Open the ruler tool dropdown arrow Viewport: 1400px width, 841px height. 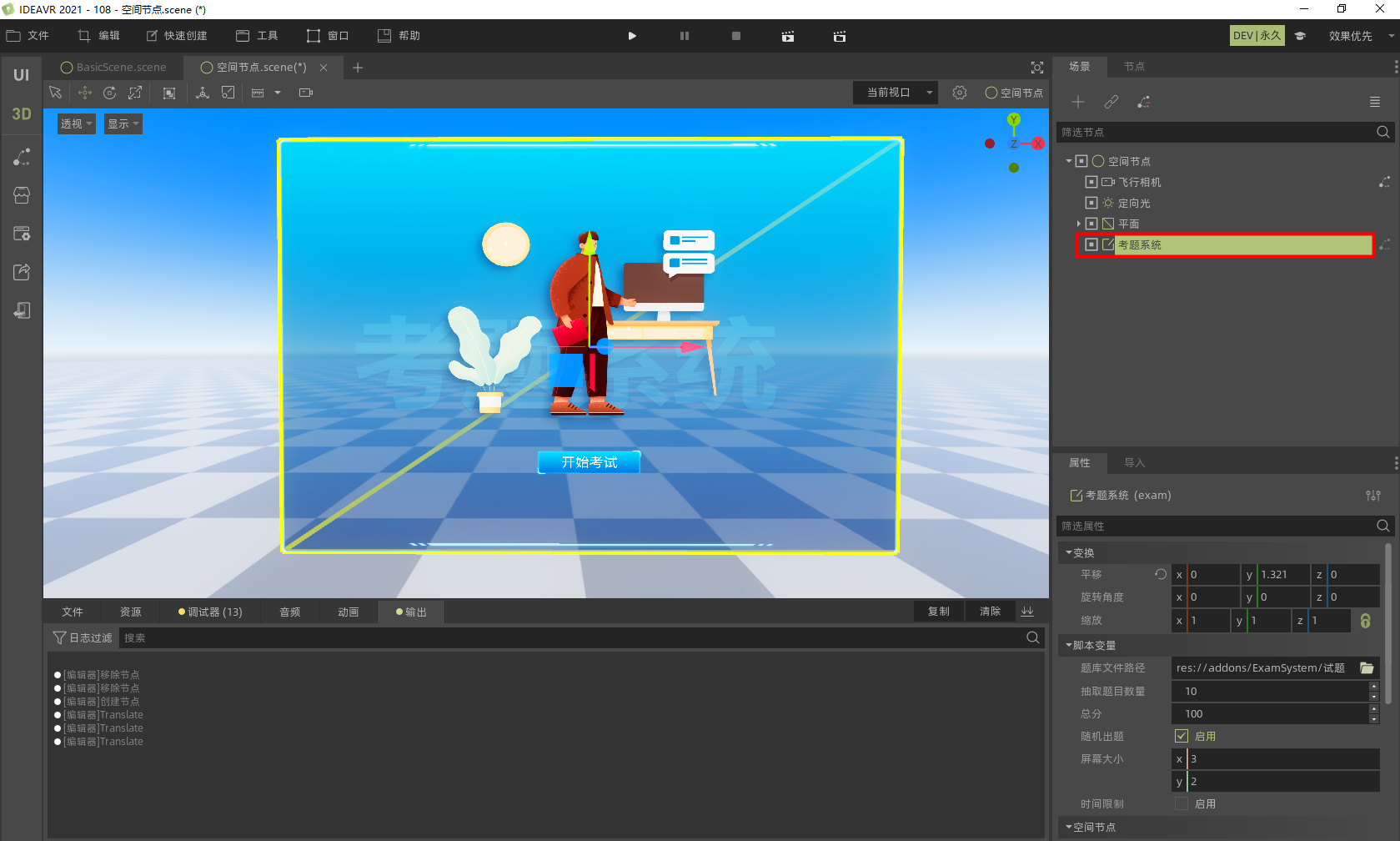[x=278, y=93]
